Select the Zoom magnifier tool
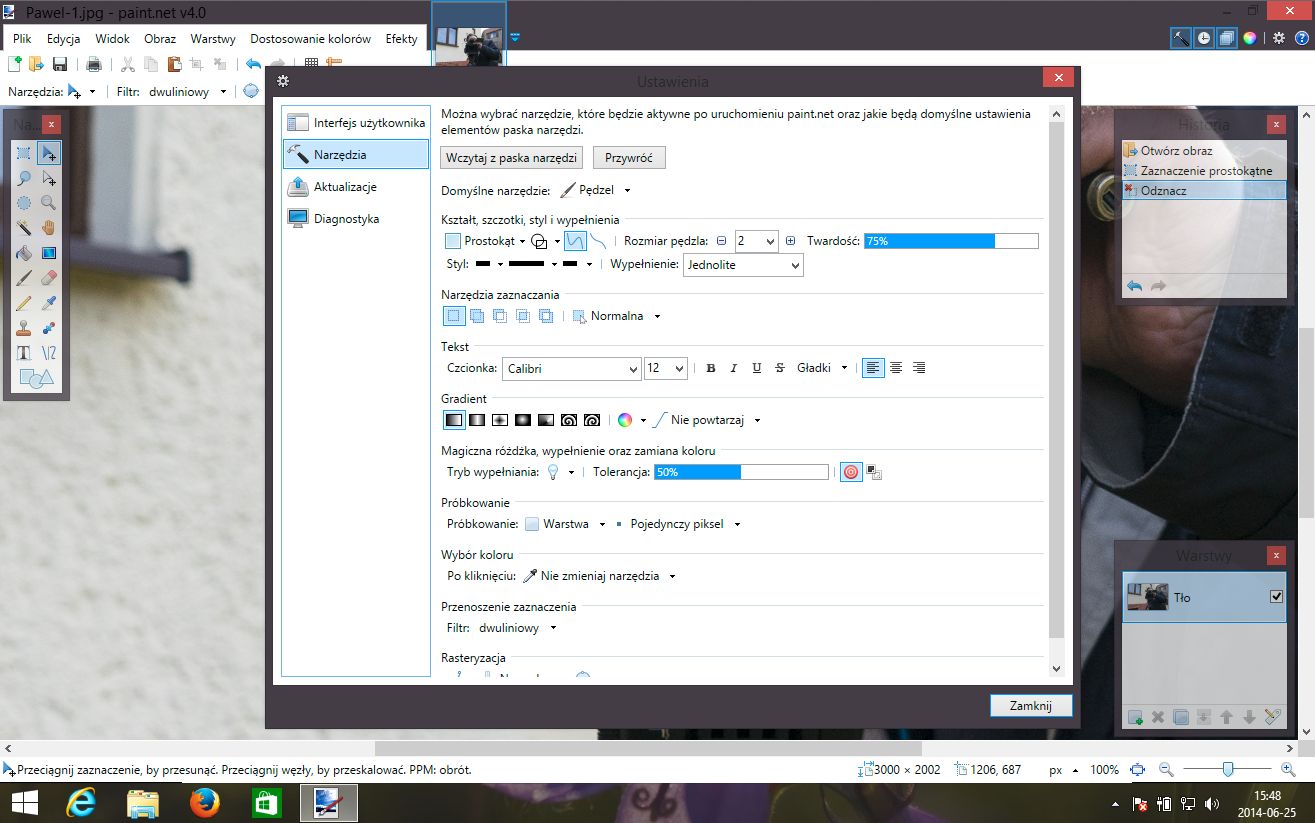Screen dimensions: 1315x823 tap(48, 203)
